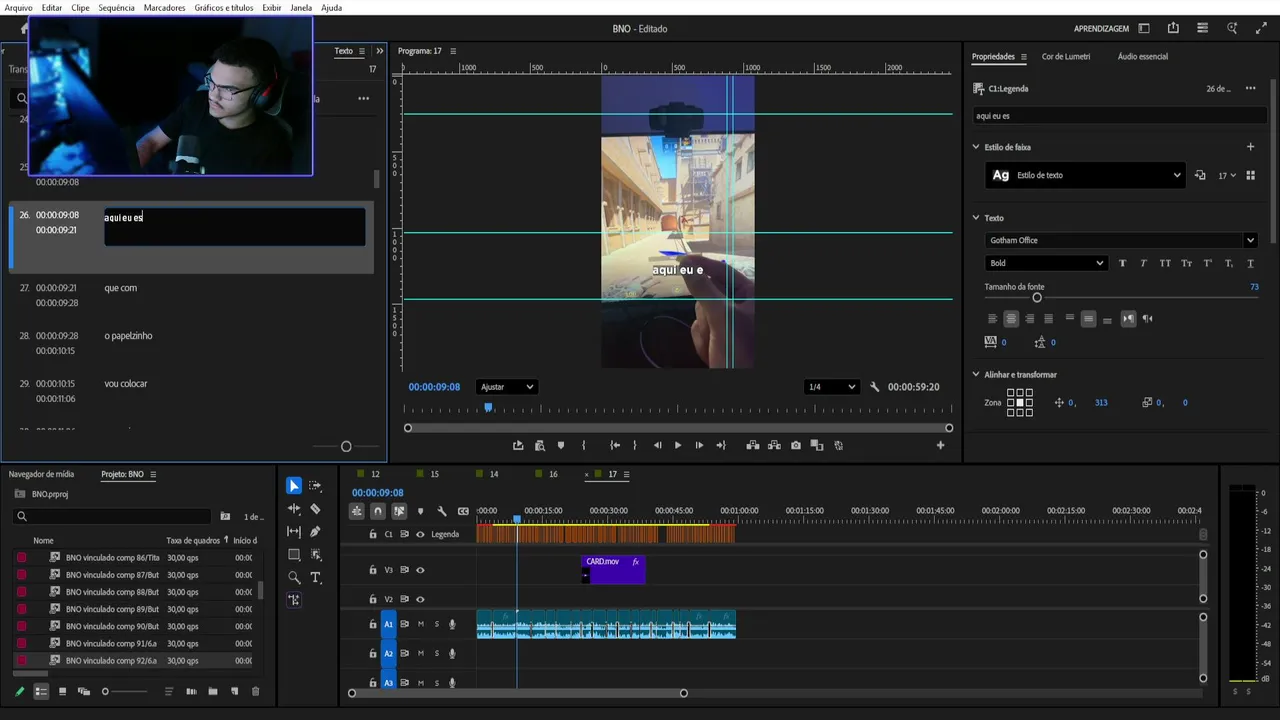Toggle A2 track targeting
The width and height of the screenshot is (1280, 720).
pos(389,653)
